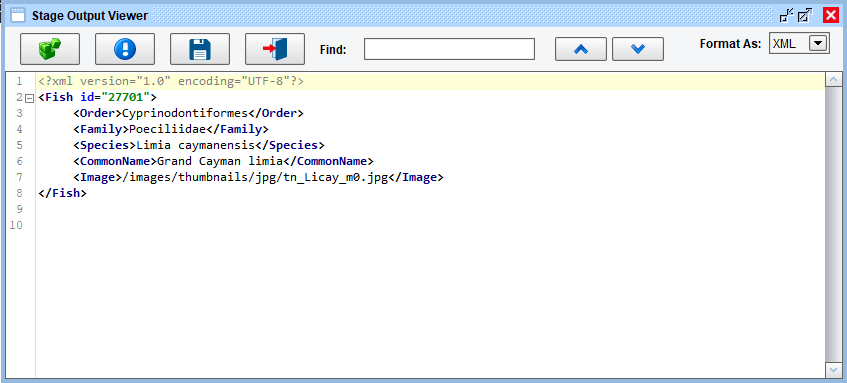Viewport: 847px width, 383px height.
Task: Click the text Grand Cayman limia
Action: coord(220,161)
